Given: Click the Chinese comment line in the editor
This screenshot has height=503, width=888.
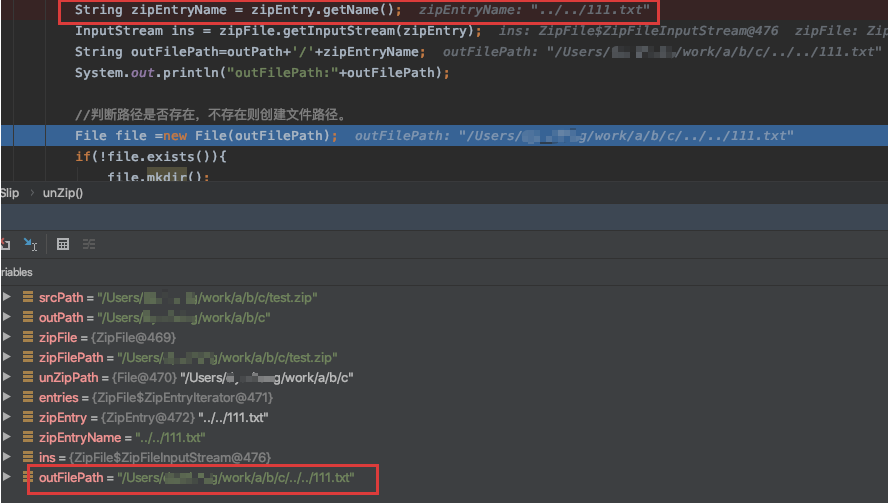Looking at the screenshot, I should coord(210,115).
